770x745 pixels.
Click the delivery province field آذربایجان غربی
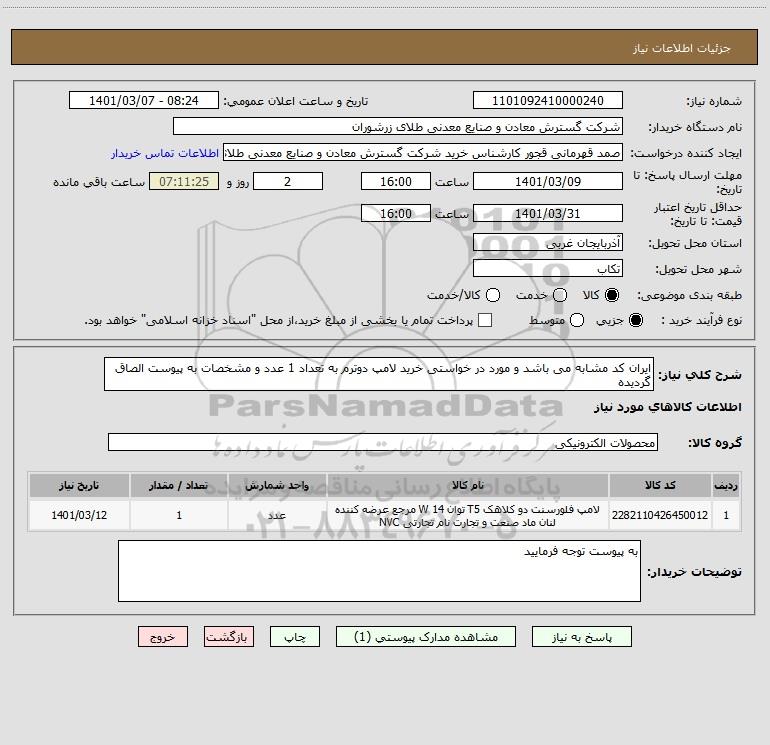(x=548, y=243)
